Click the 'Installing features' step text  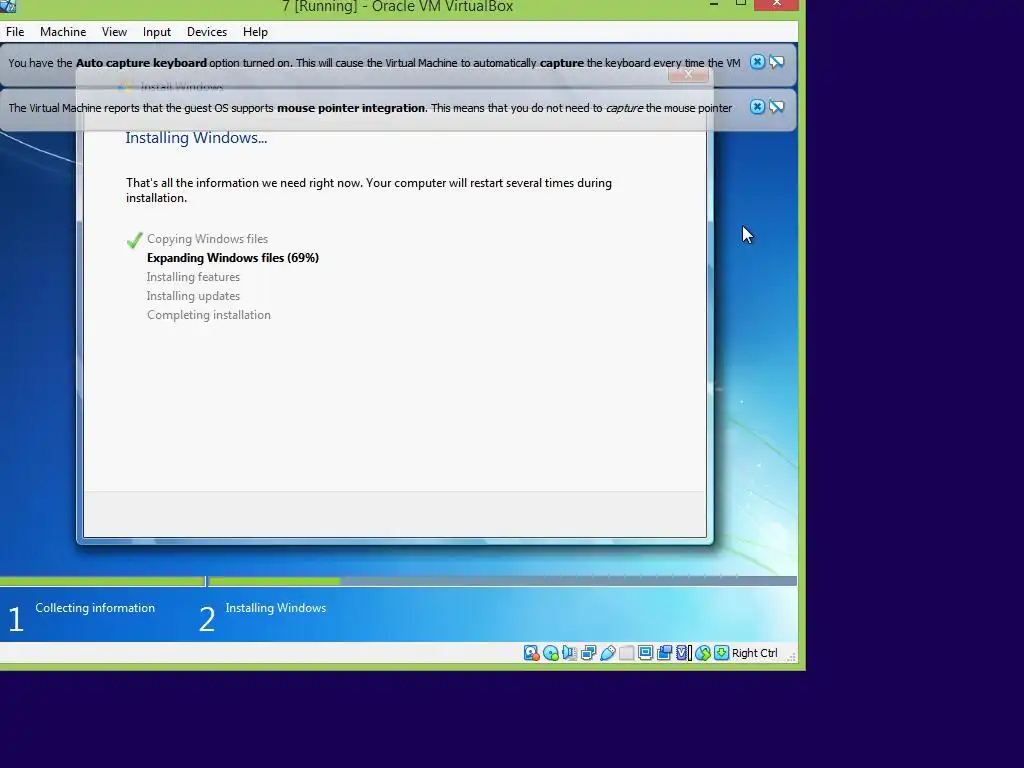[193, 277]
